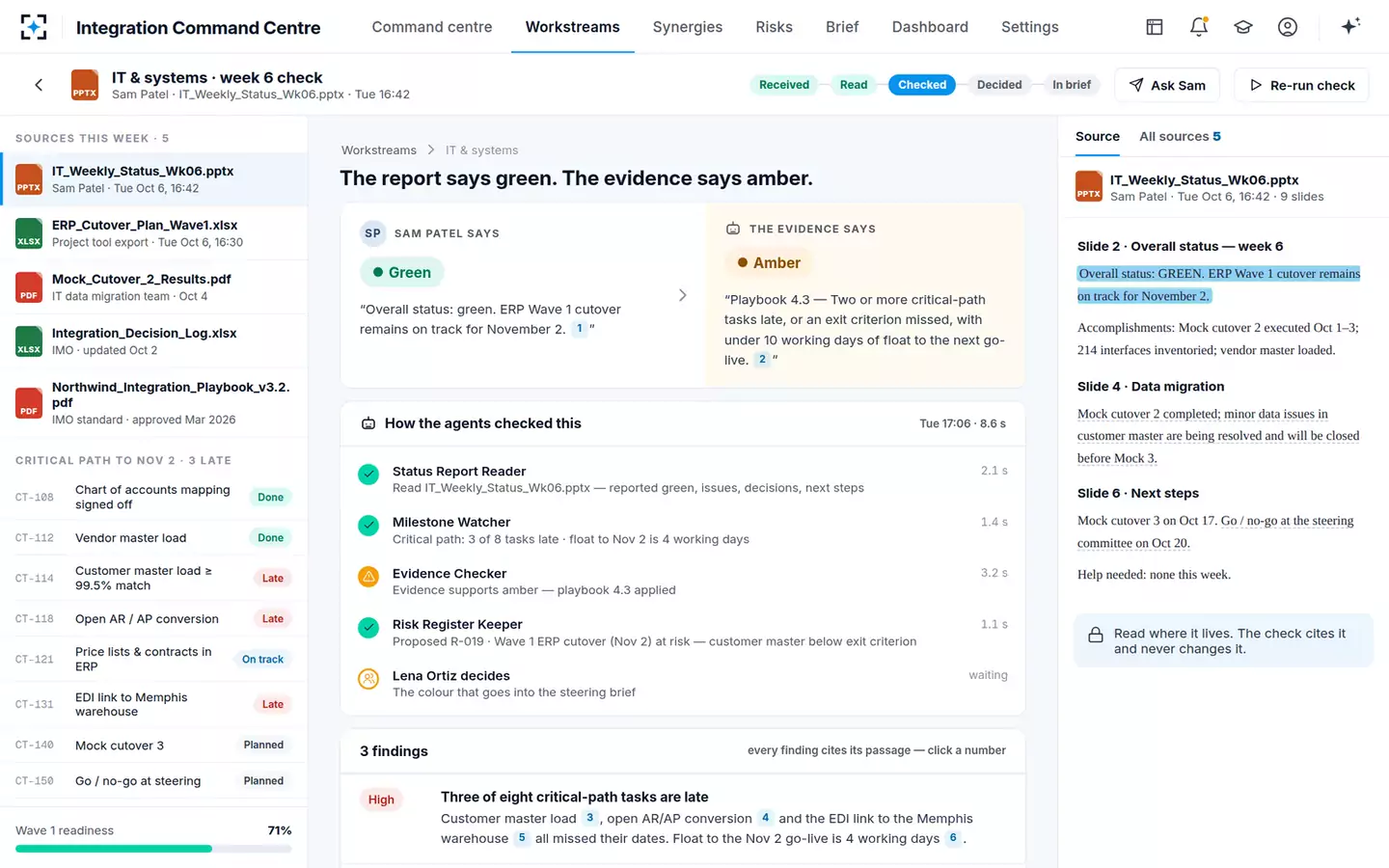1389x868 pixels.
Task: Open the user profile icon
Action: tap(1288, 27)
